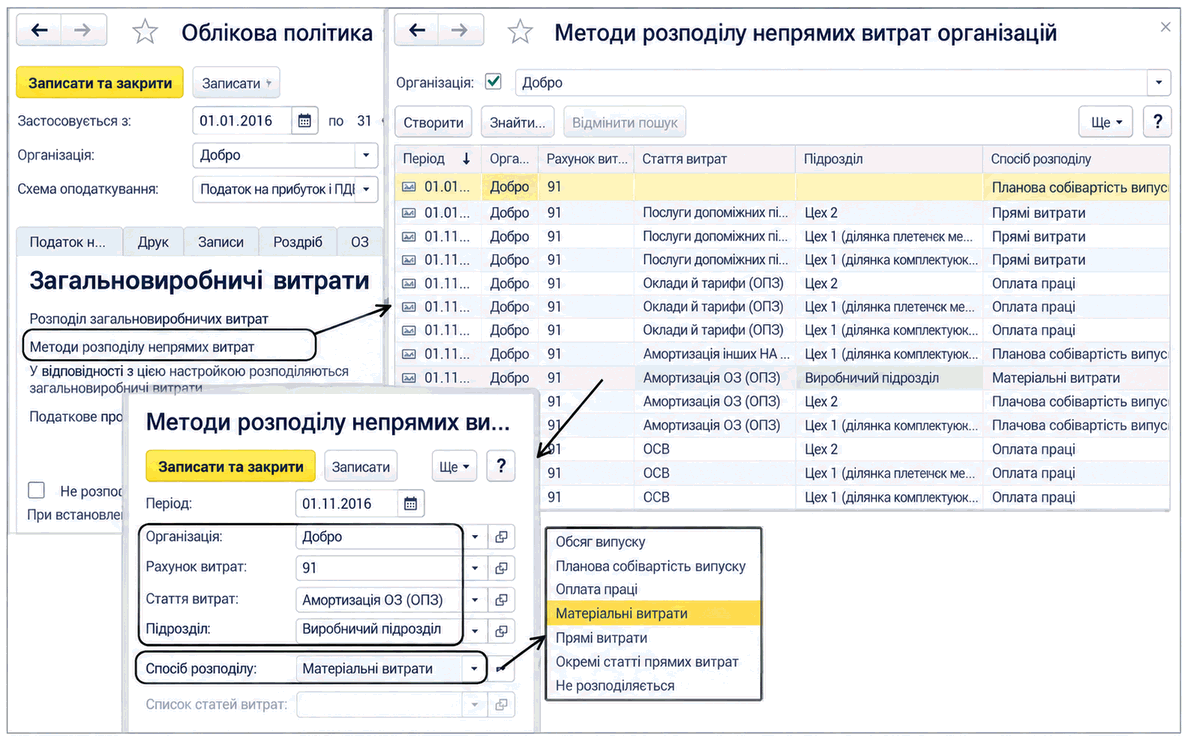Expand Рахунок витрат dropdown
1188x741 pixels.
pyautogui.click(x=474, y=567)
